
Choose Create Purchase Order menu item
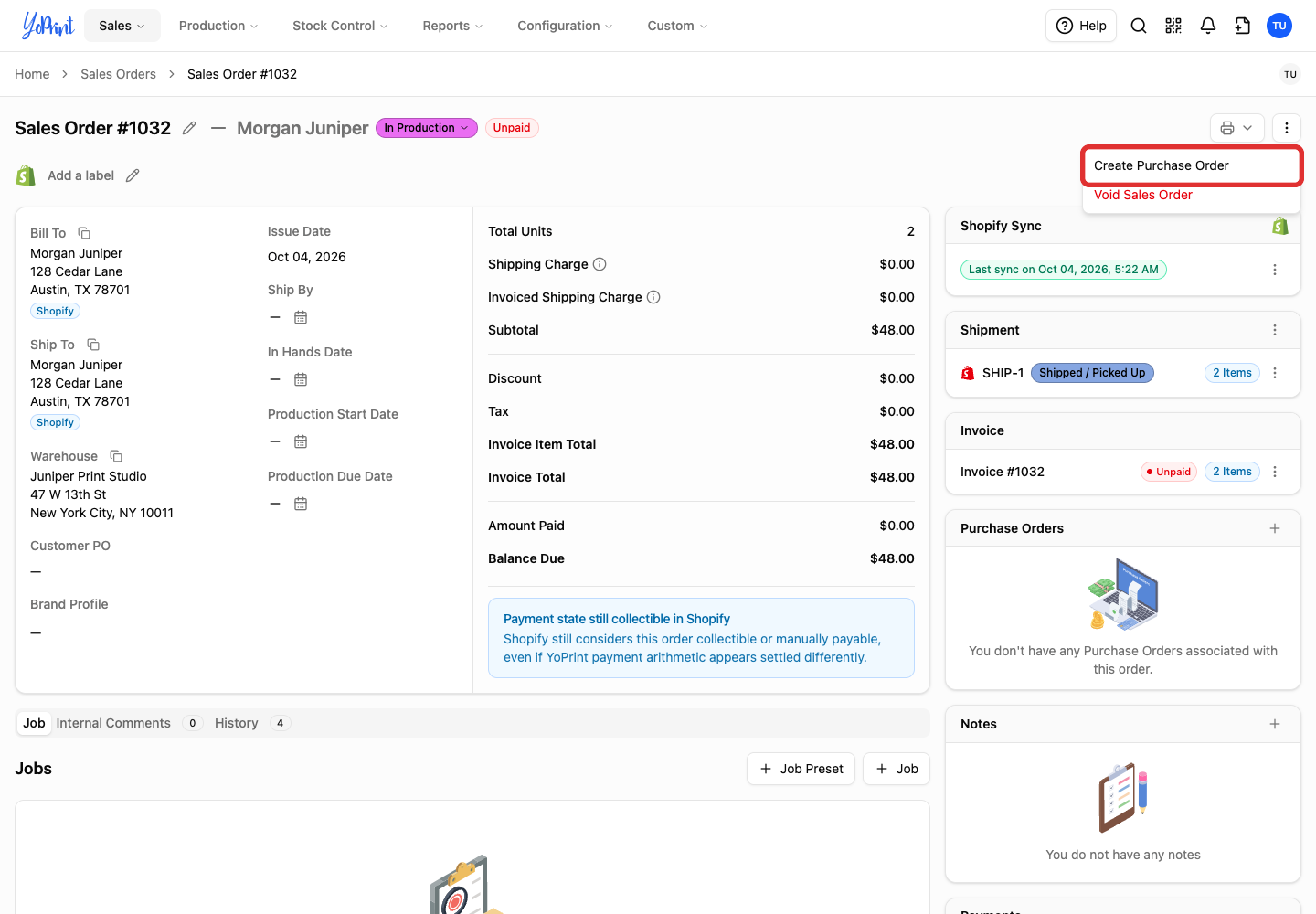(1192, 165)
